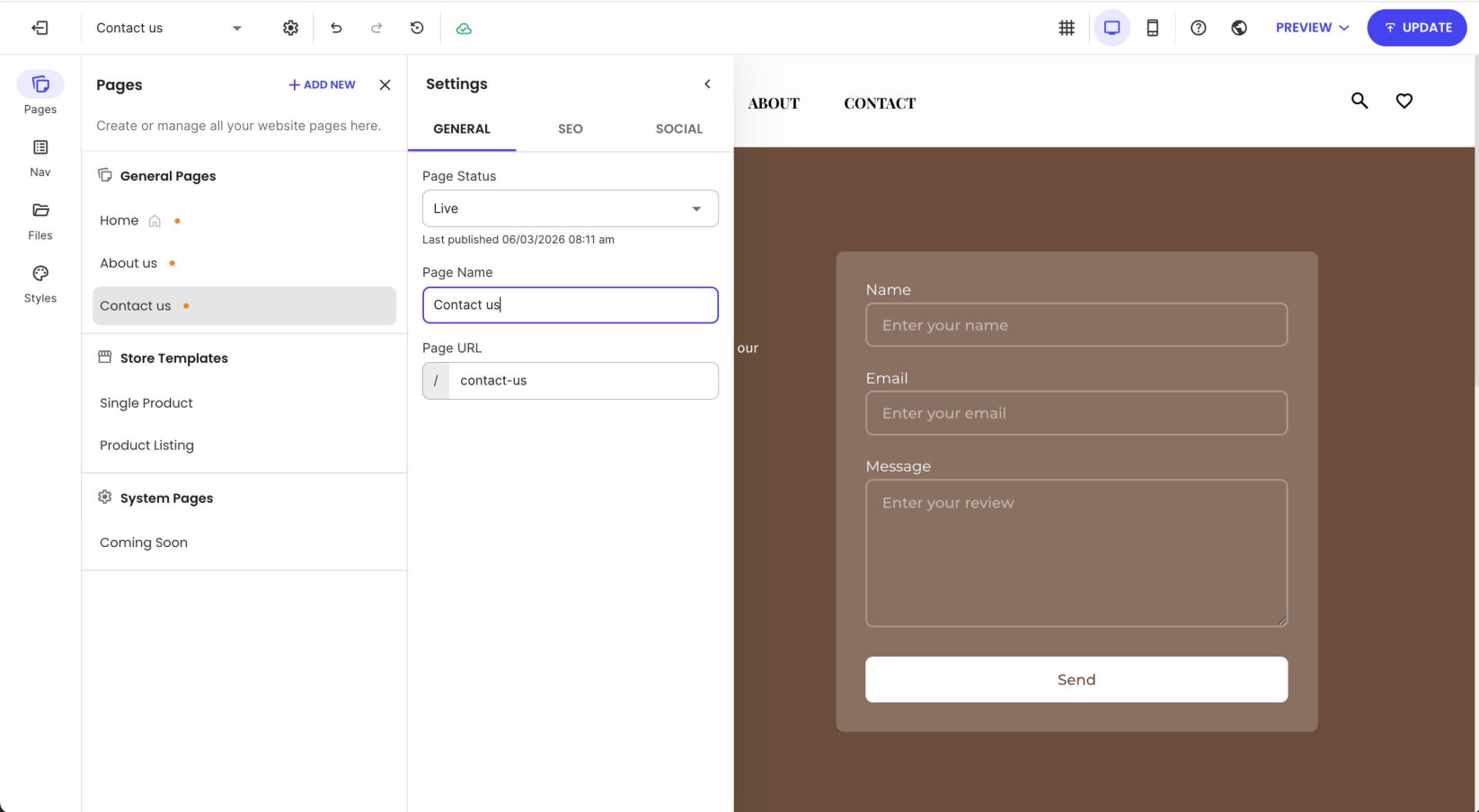Click the Send button
The height and width of the screenshot is (812, 1479).
coord(1076,679)
